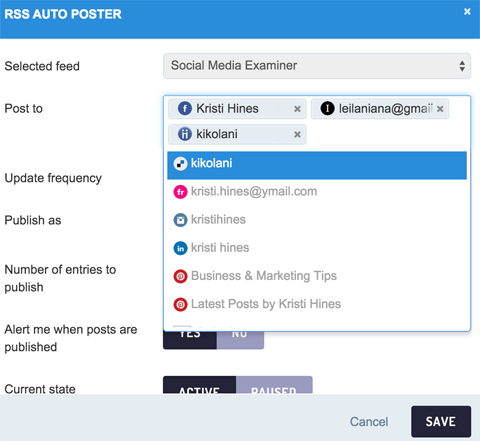Select Latest Posts by Kristi Hines board

pos(317,304)
